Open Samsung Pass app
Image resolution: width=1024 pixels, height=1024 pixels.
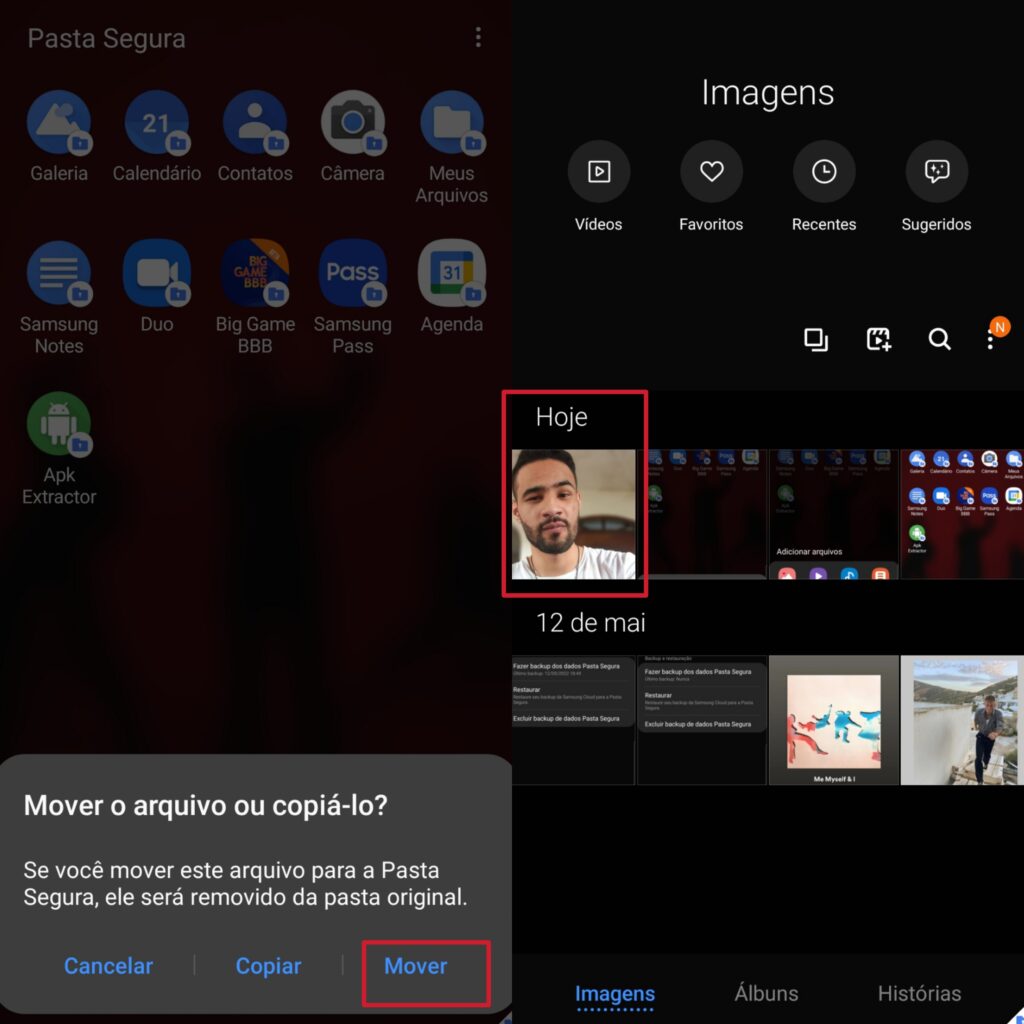(352, 273)
